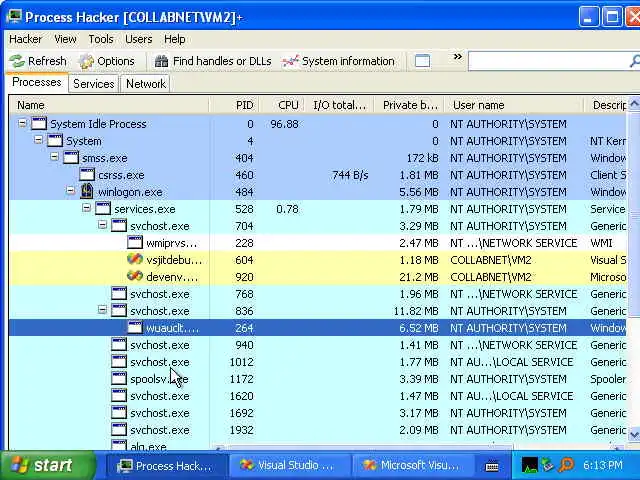Image resolution: width=640 pixels, height=480 pixels.
Task: Click the spoolsv.exe process icon
Action: tap(119, 378)
